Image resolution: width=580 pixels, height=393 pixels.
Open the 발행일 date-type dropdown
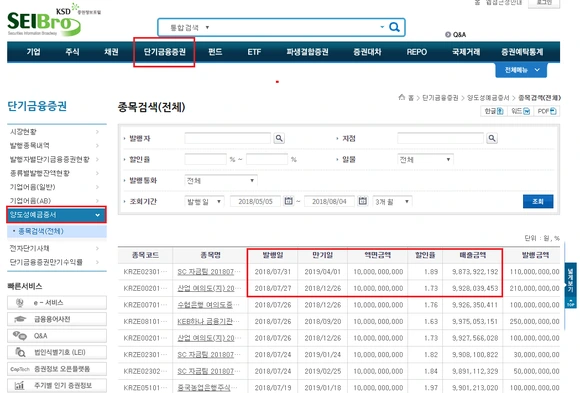click(204, 201)
